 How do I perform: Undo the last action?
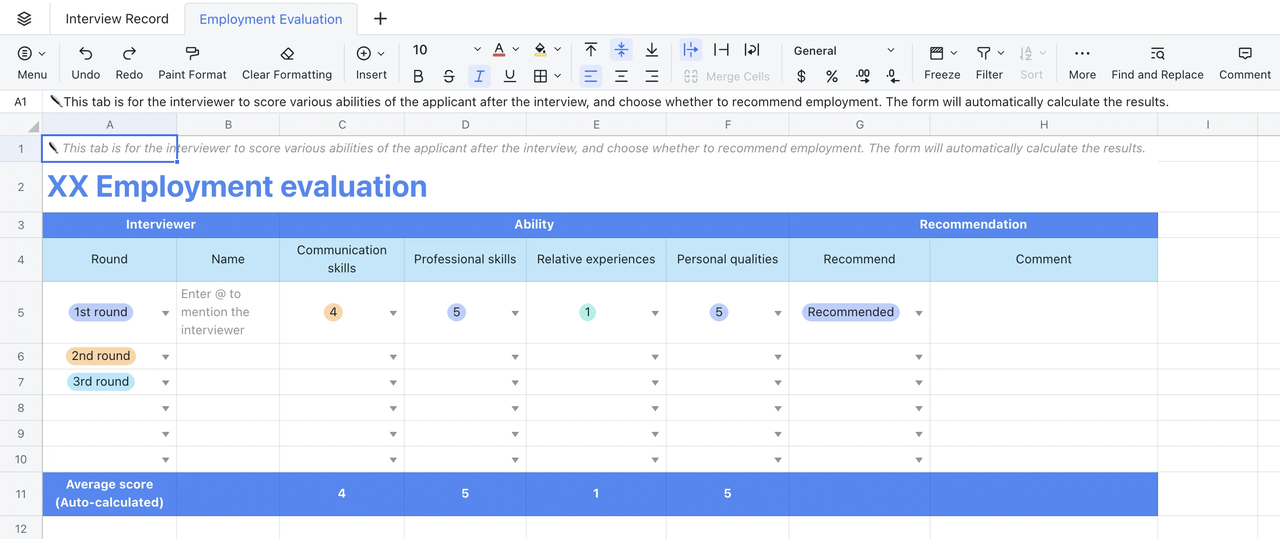pyautogui.click(x=86, y=62)
